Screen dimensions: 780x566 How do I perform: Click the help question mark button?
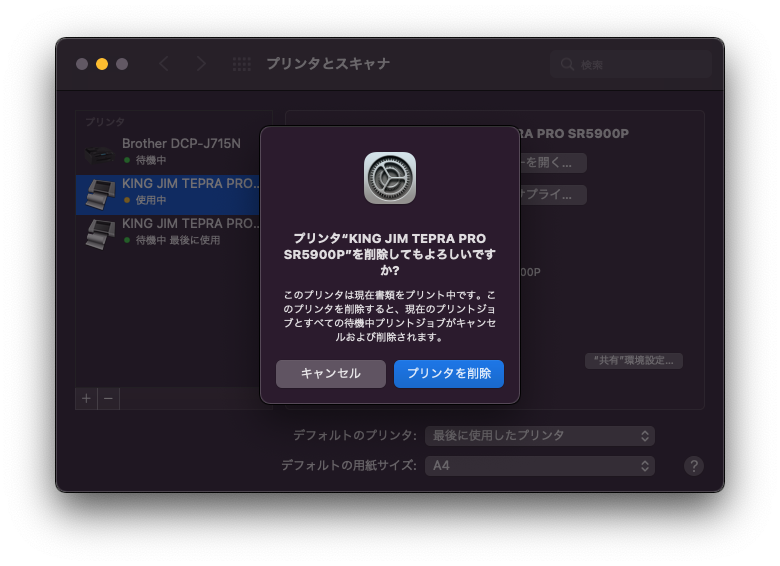694,466
